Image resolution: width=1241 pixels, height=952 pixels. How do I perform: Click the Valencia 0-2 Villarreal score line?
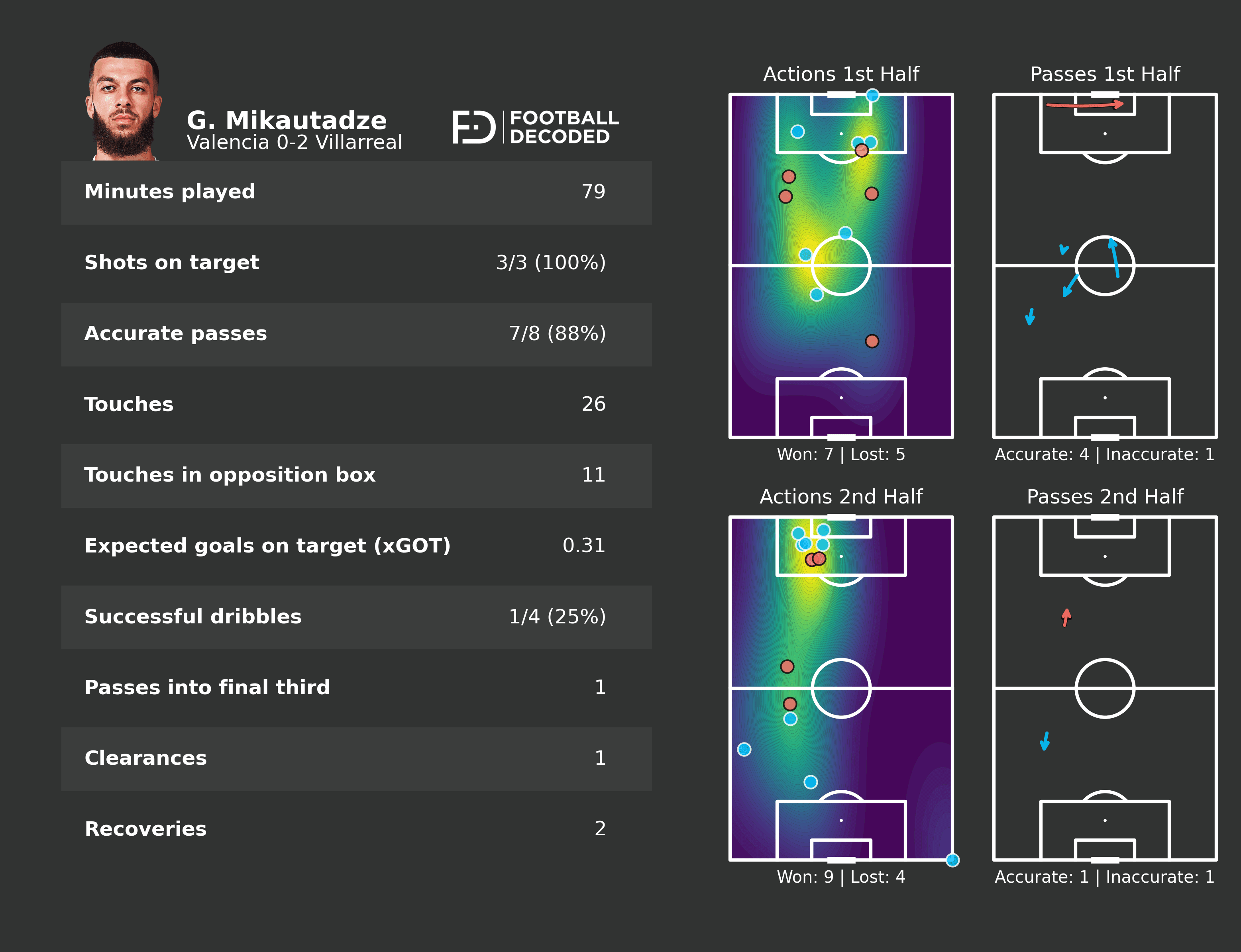pyautogui.click(x=294, y=142)
